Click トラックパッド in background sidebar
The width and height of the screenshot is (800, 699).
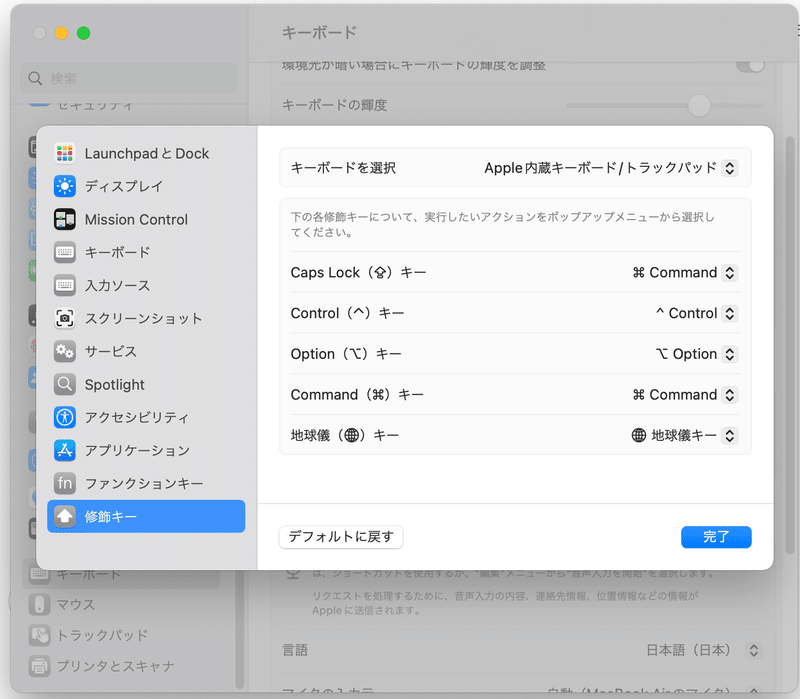tap(102, 635)
